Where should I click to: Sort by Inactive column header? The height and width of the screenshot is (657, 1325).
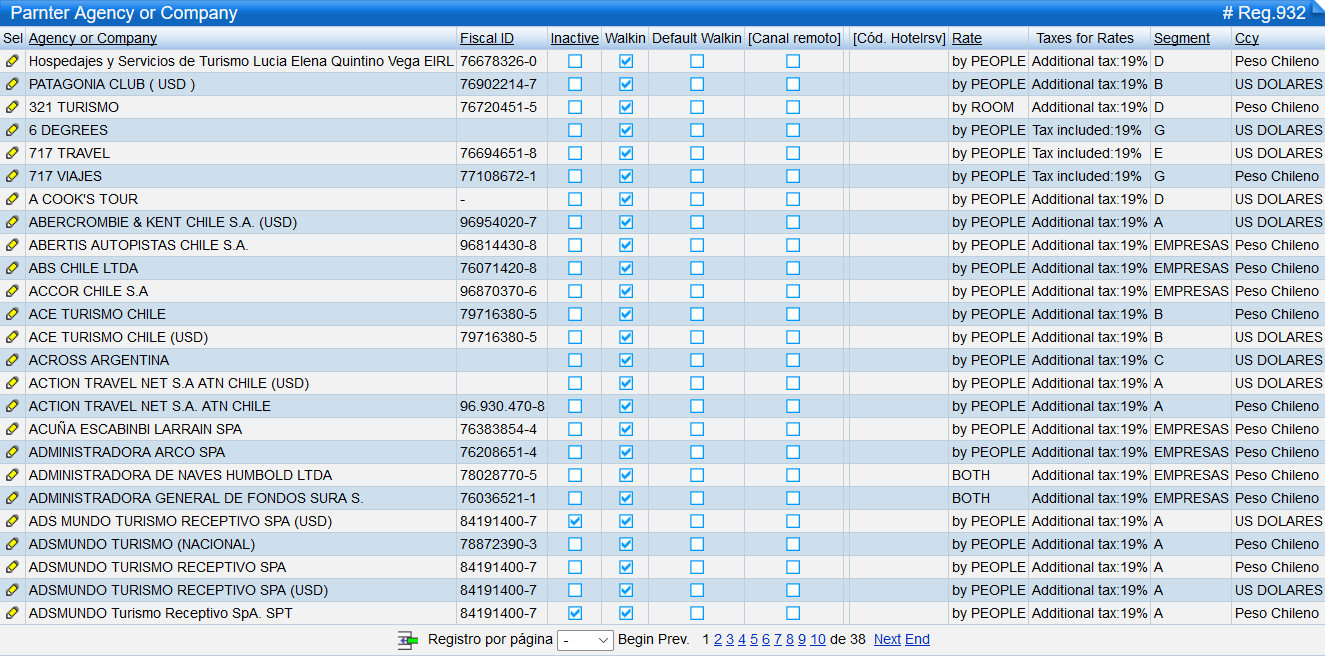[x=575, y=38]
